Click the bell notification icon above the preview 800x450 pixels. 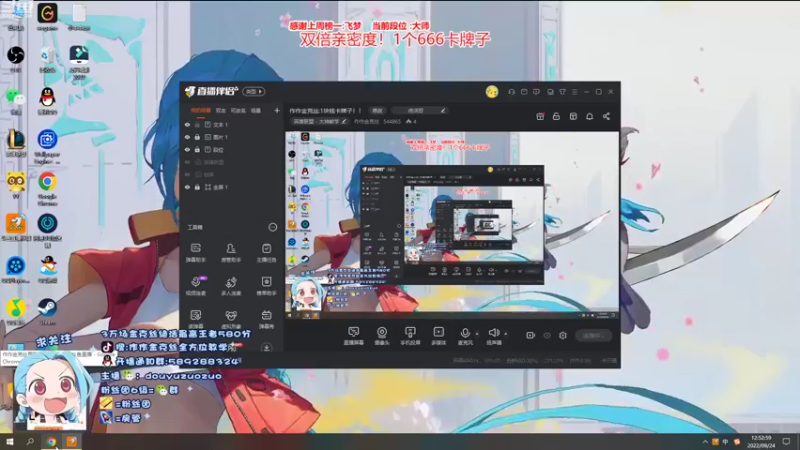(589, 116)
